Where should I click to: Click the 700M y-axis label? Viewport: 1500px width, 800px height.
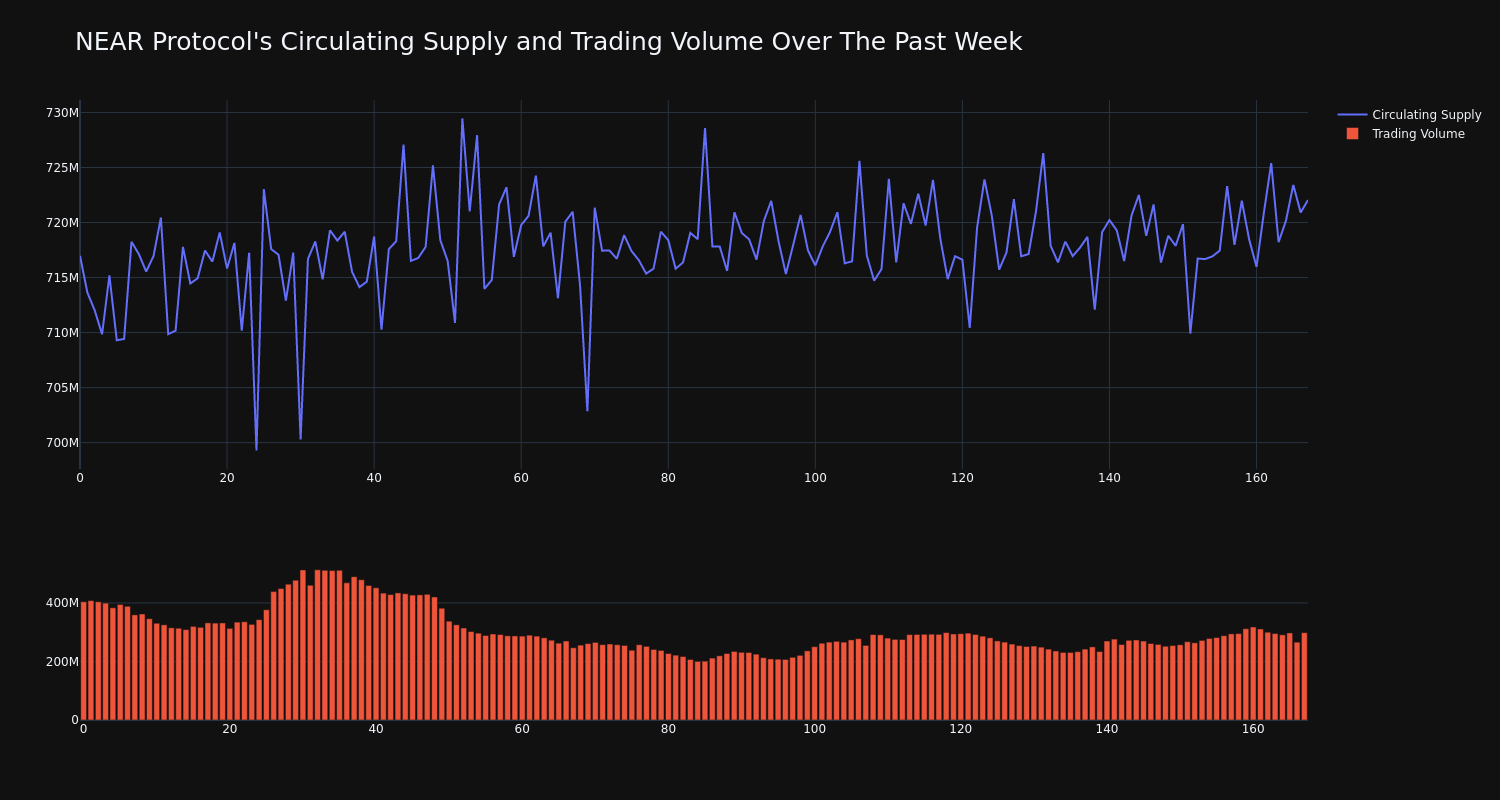[x=62, y=443]
